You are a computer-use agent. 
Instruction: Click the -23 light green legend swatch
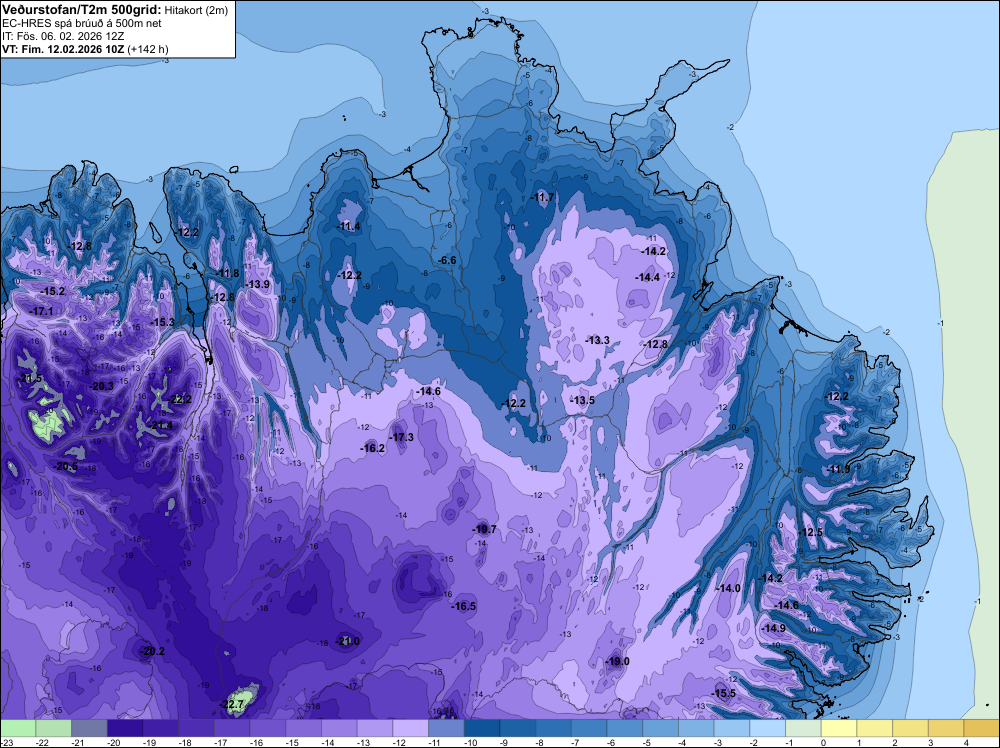(18, 728)
